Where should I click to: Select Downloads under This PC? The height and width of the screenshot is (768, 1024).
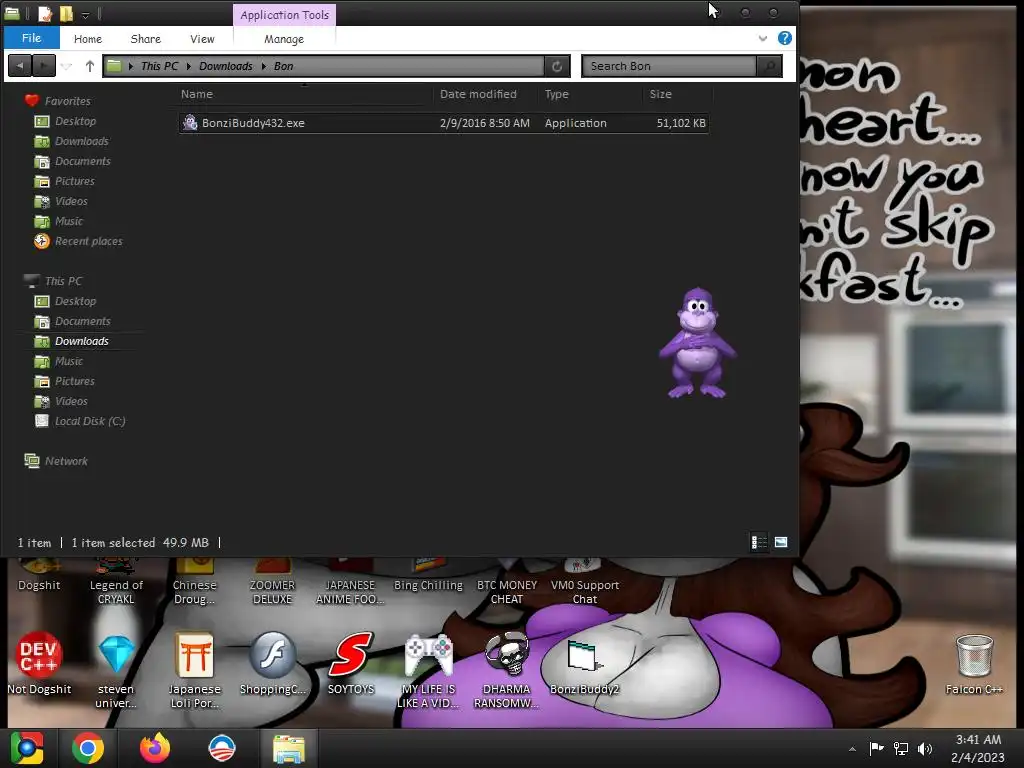tap(82, 342)
